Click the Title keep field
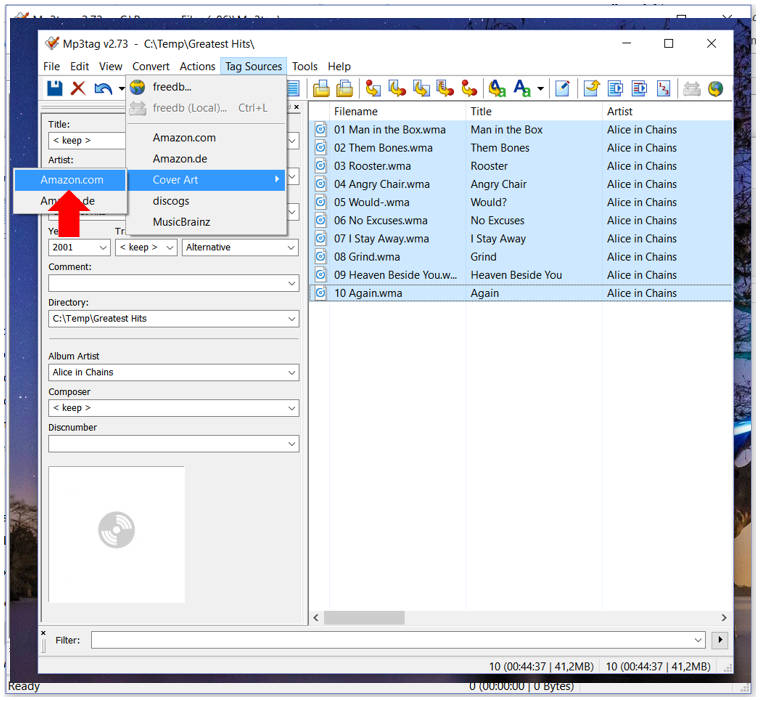 point(87,140)
